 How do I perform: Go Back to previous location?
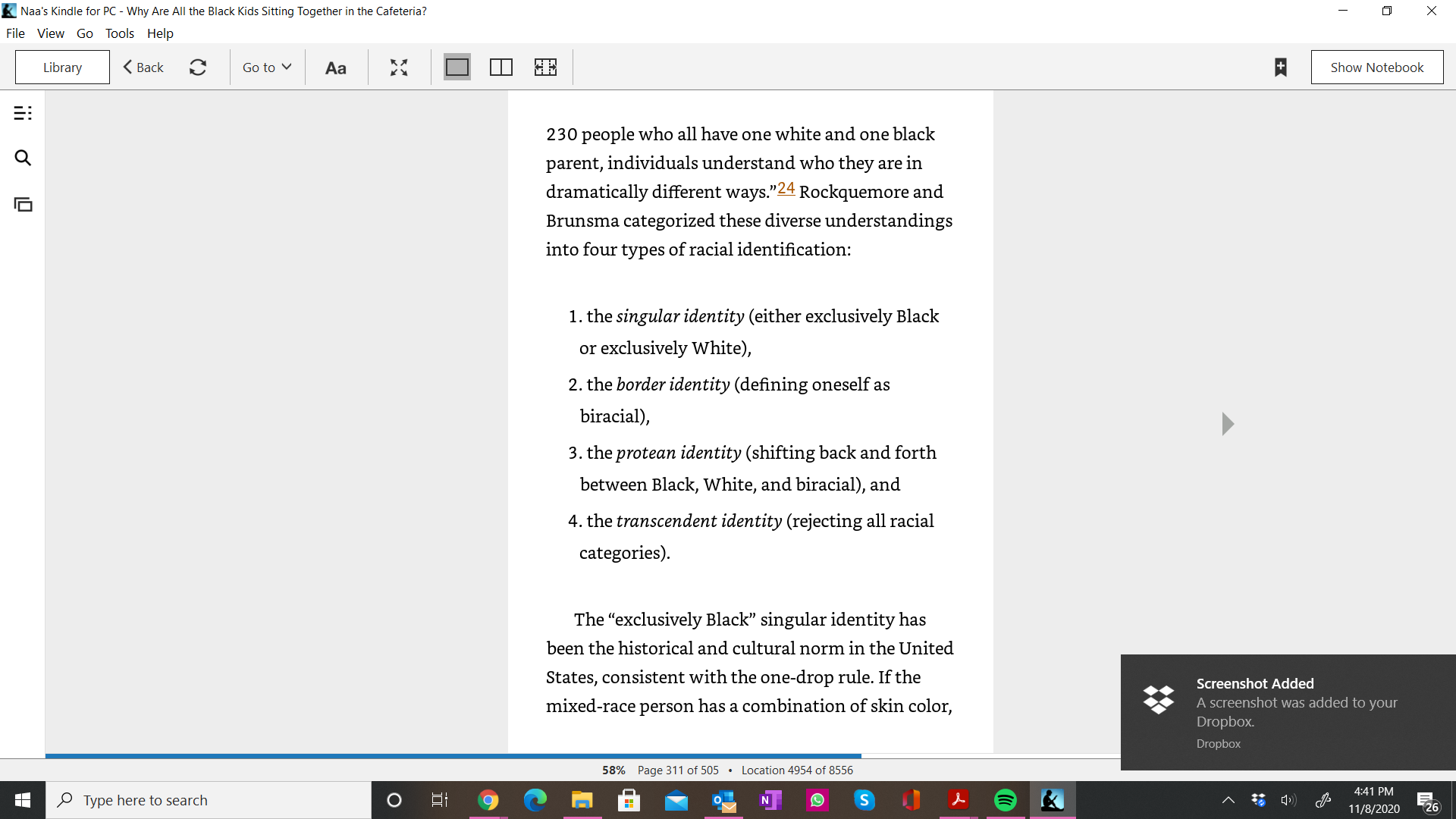143,67
